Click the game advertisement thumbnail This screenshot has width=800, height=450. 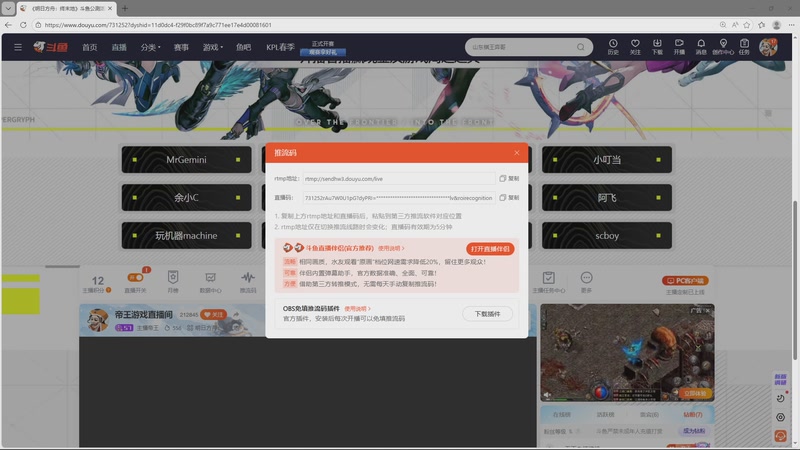(x=627, y=353)
